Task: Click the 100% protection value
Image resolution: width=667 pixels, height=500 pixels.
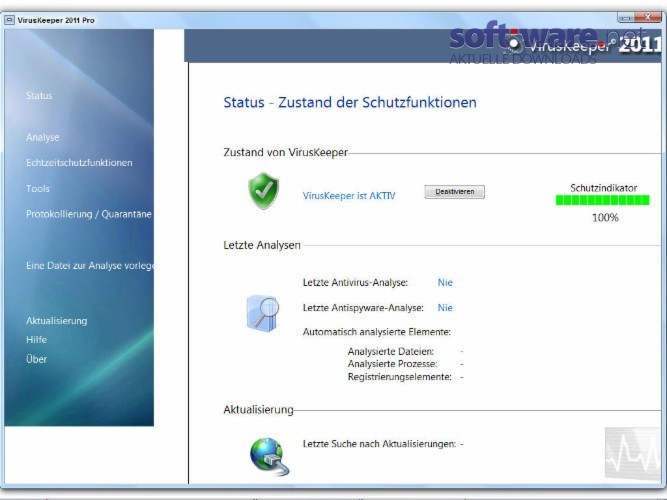Action: tap(605, 218)
